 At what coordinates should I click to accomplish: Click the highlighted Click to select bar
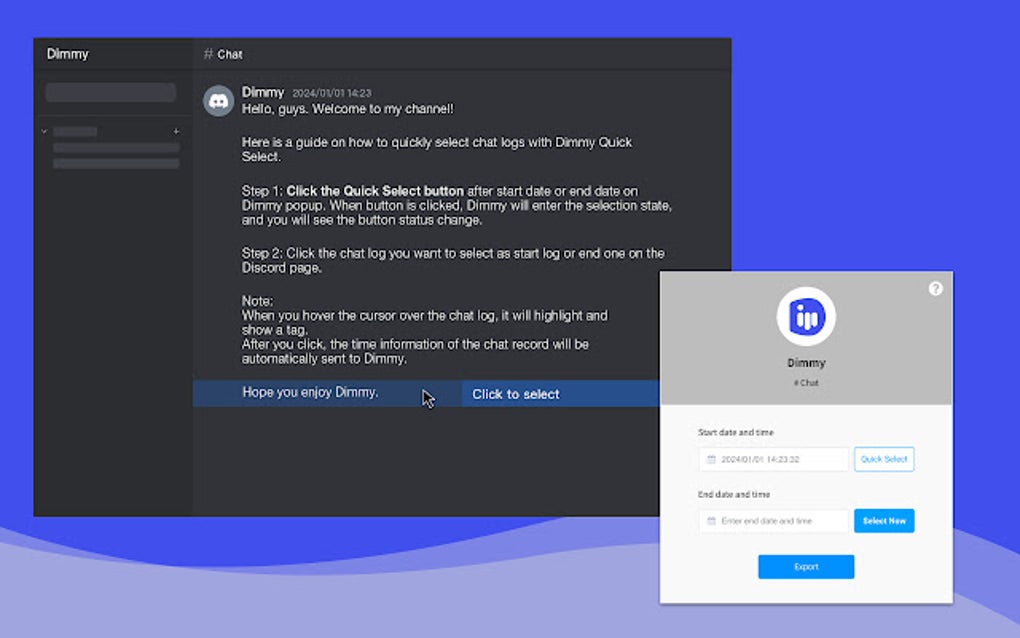coord(515,394)
